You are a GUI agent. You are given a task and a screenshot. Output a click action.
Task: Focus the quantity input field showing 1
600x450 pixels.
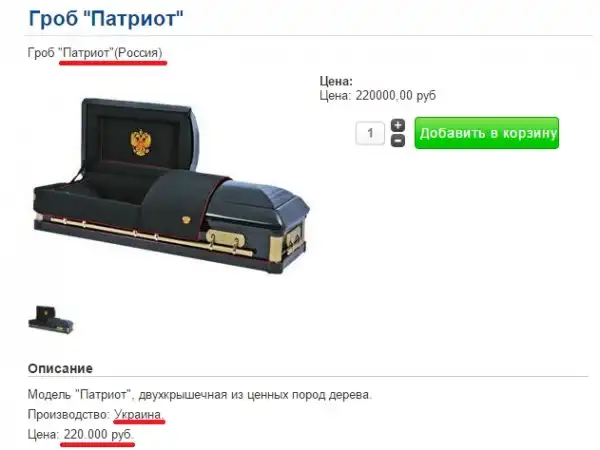pyautogui.click(x=370, y=133)
